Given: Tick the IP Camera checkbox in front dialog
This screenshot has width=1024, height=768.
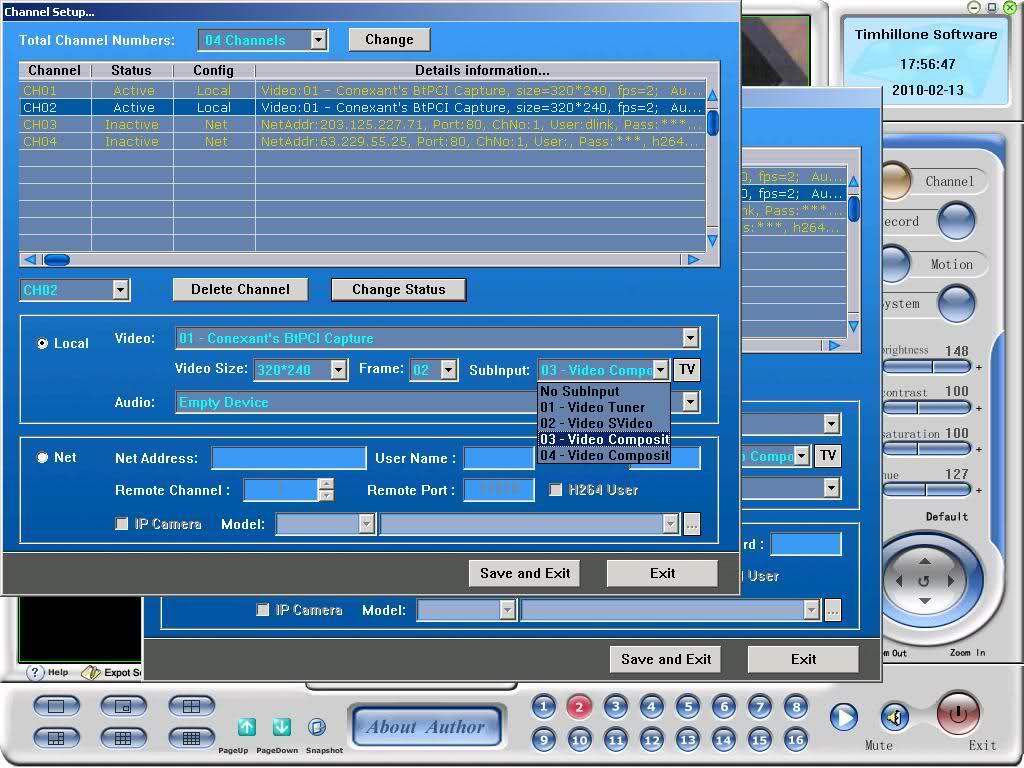Looking at the screenshot, I should pos(122,523).
